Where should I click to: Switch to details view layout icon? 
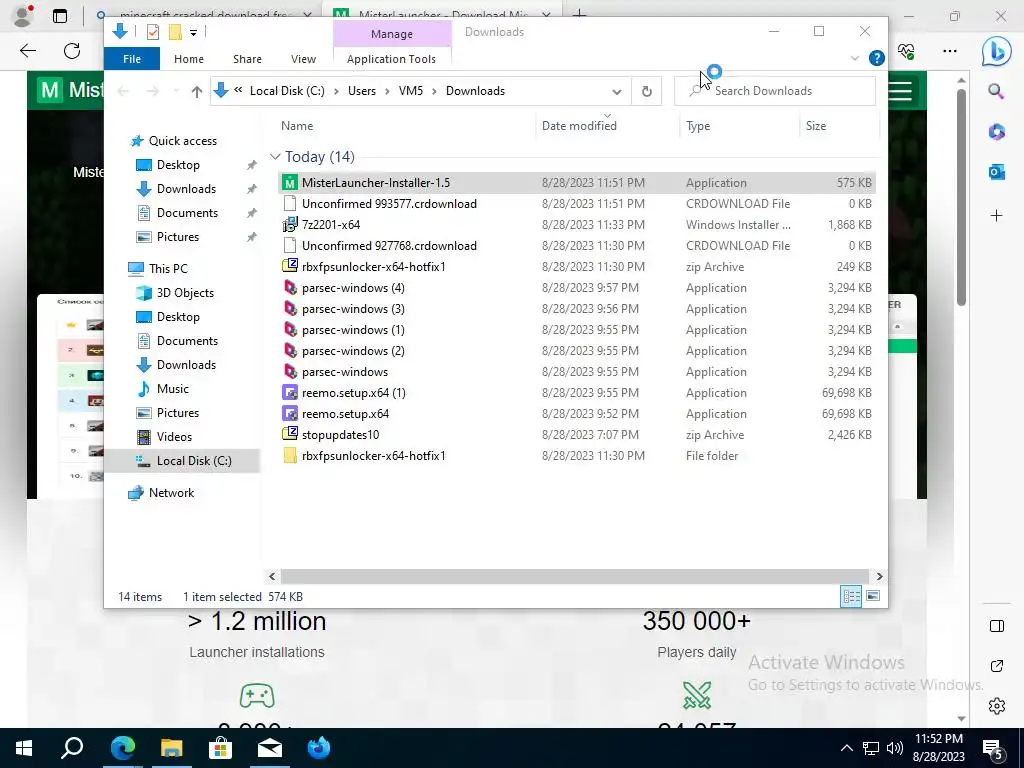coord(851,596)
